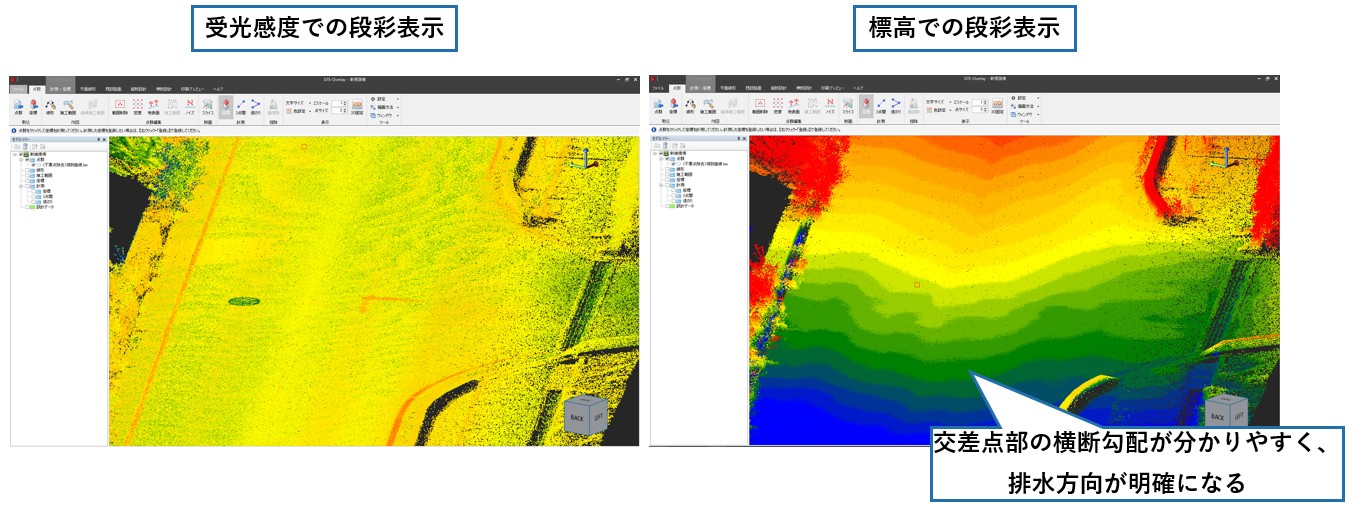Click the BACK face of the elevation view cube
The width and height of the screenshot is (1347, 505).
click(1217, 416)
